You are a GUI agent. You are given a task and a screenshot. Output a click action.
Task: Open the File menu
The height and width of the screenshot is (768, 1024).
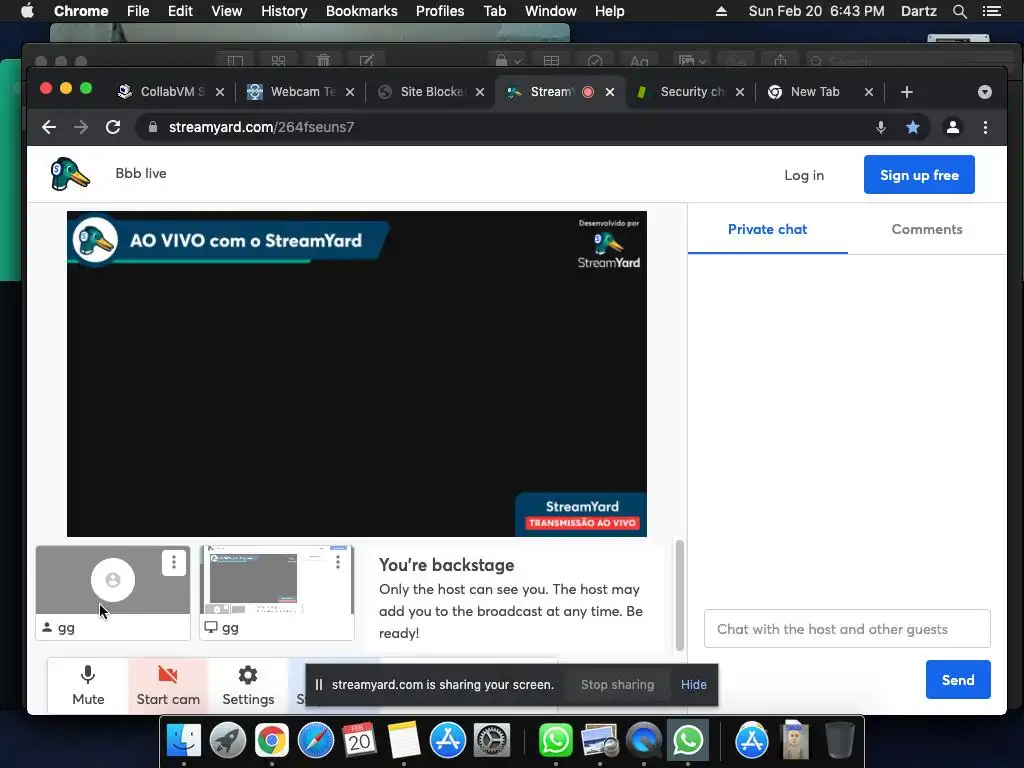138,11
